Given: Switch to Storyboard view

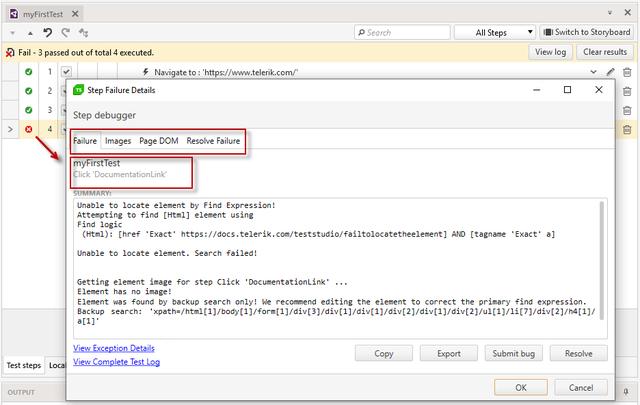Looking at the screenshot, I should (x=587, y=32).
